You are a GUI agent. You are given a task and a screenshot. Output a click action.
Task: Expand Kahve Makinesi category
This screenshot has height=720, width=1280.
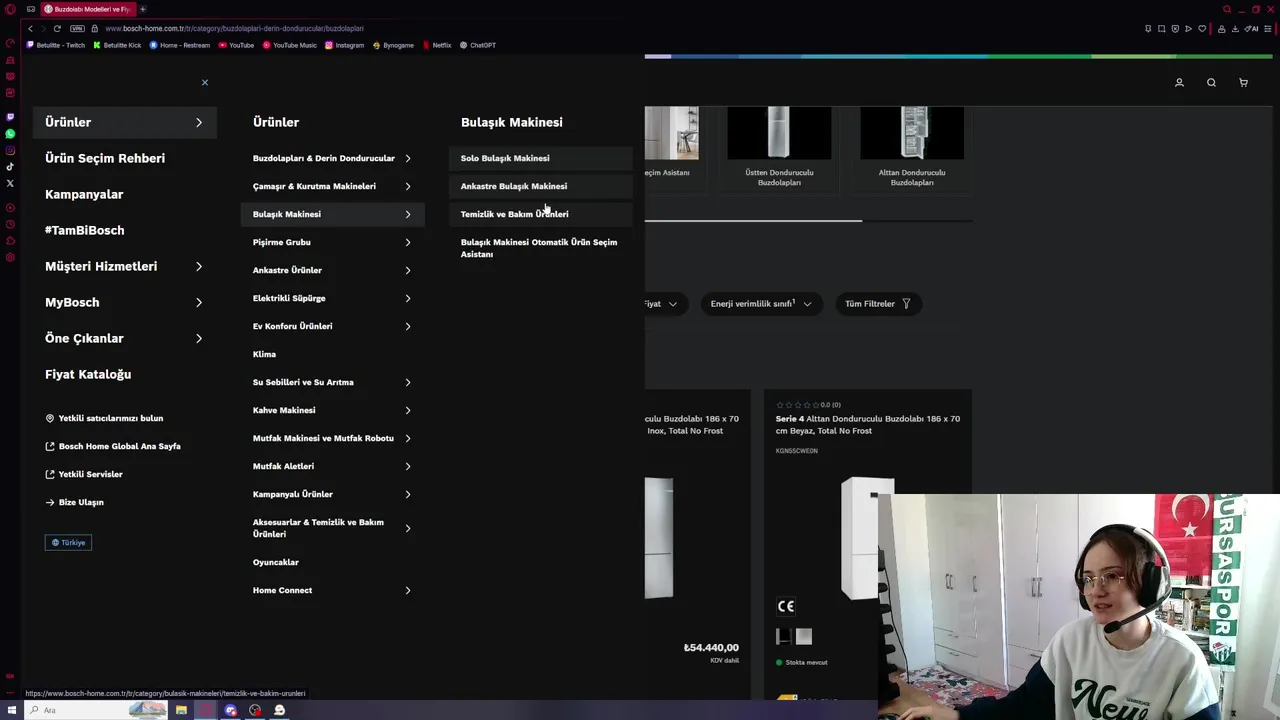[x=333, y=410]
